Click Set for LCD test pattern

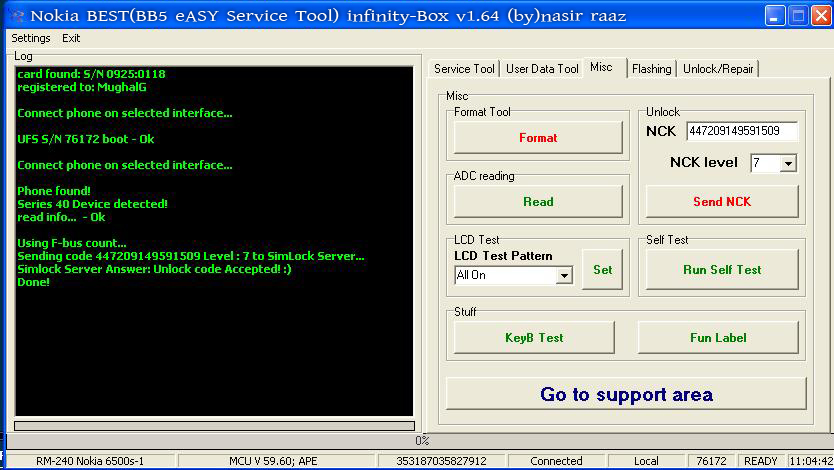(x=603, y=270)
